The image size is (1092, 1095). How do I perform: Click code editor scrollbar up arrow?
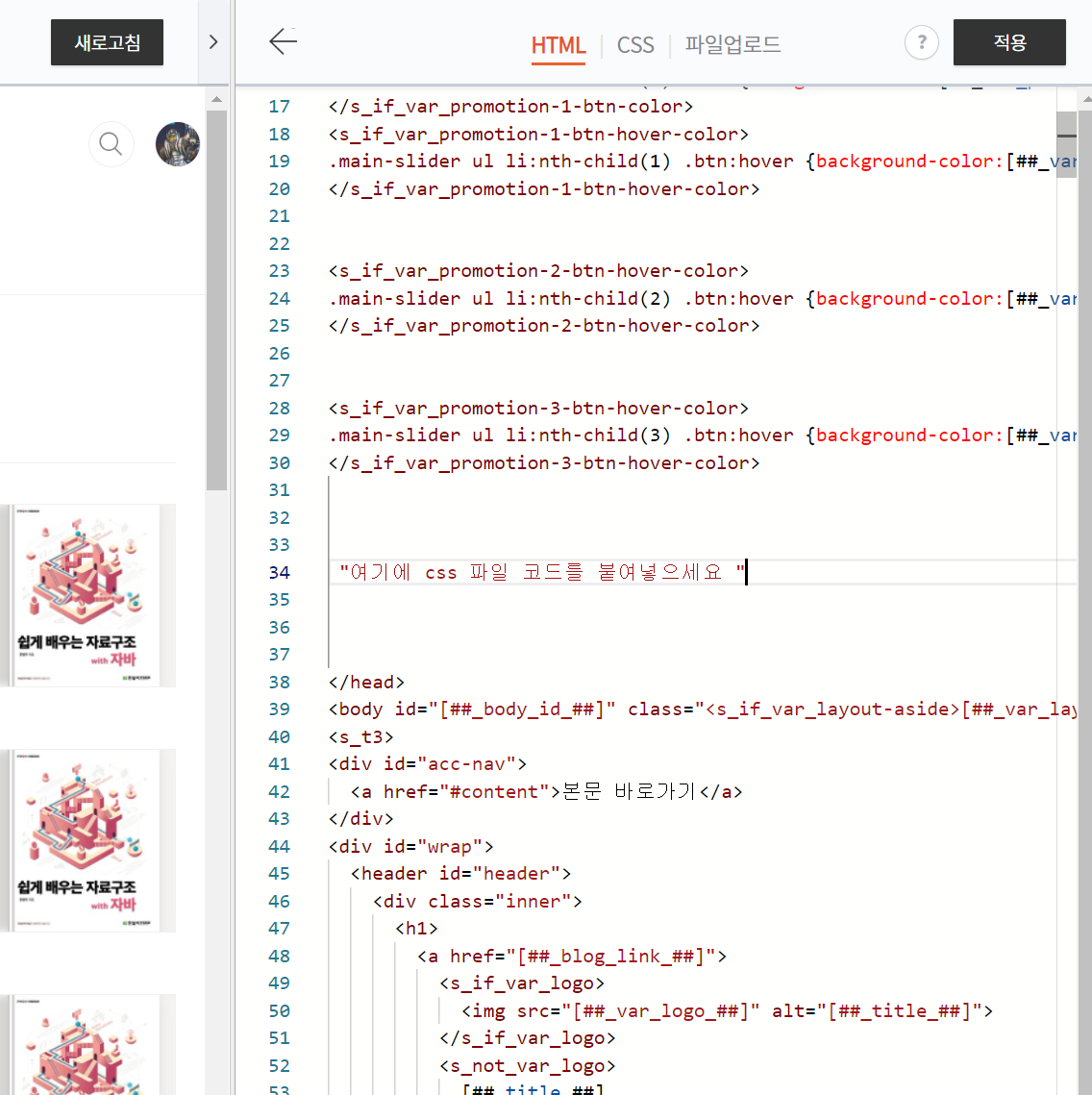[1085, 99]
